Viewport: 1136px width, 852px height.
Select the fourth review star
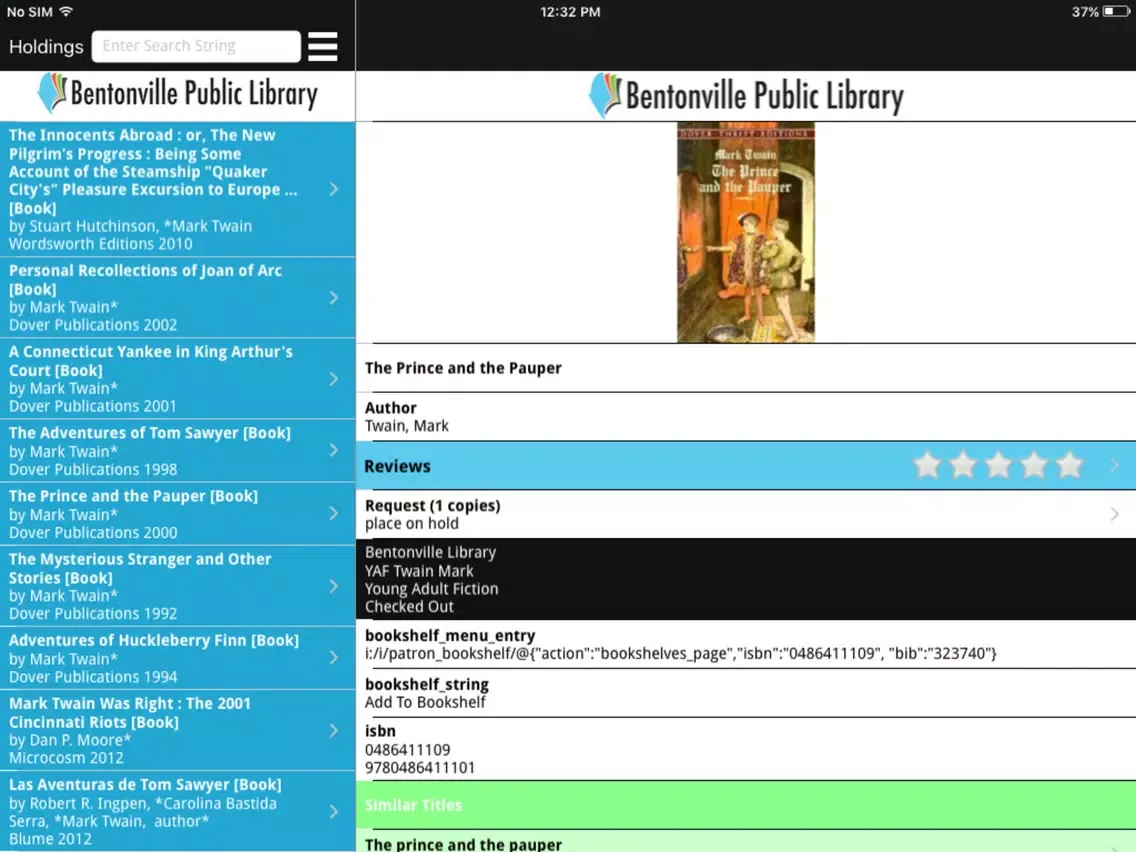pyautogui.click(x=1034, y=465)
